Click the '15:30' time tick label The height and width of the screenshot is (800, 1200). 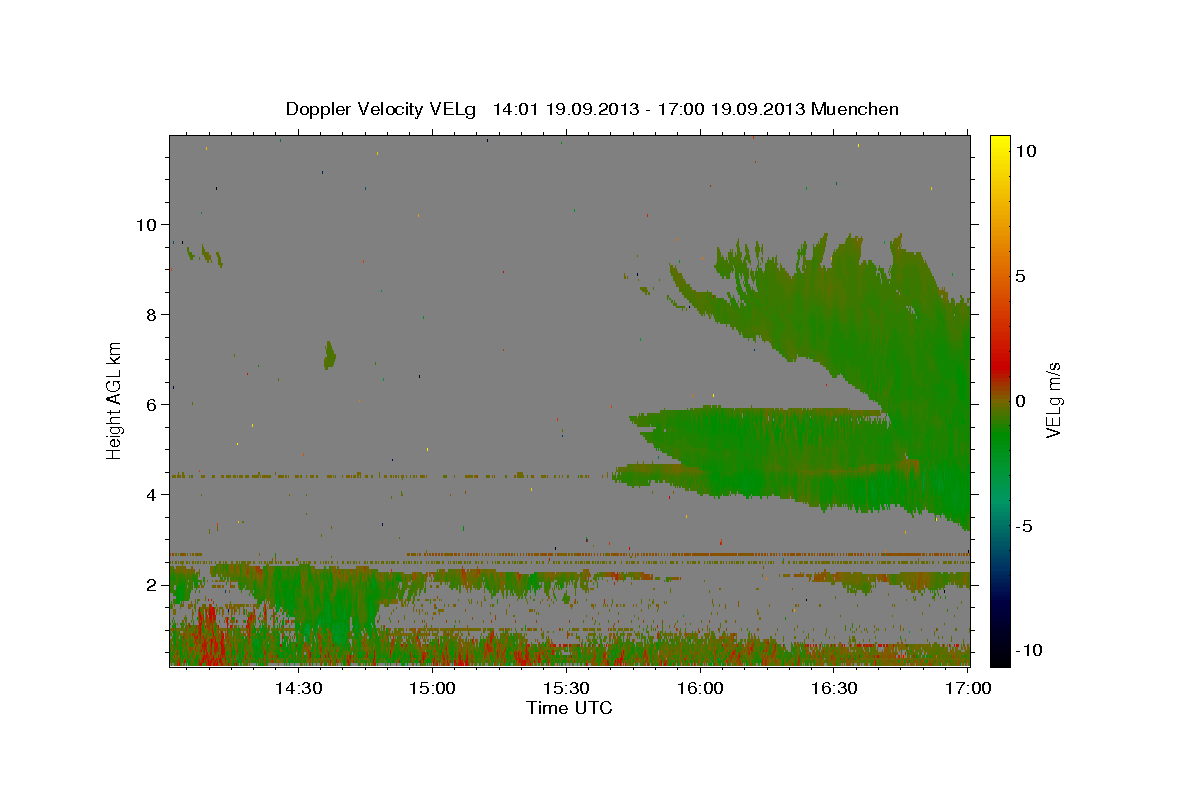567,688
